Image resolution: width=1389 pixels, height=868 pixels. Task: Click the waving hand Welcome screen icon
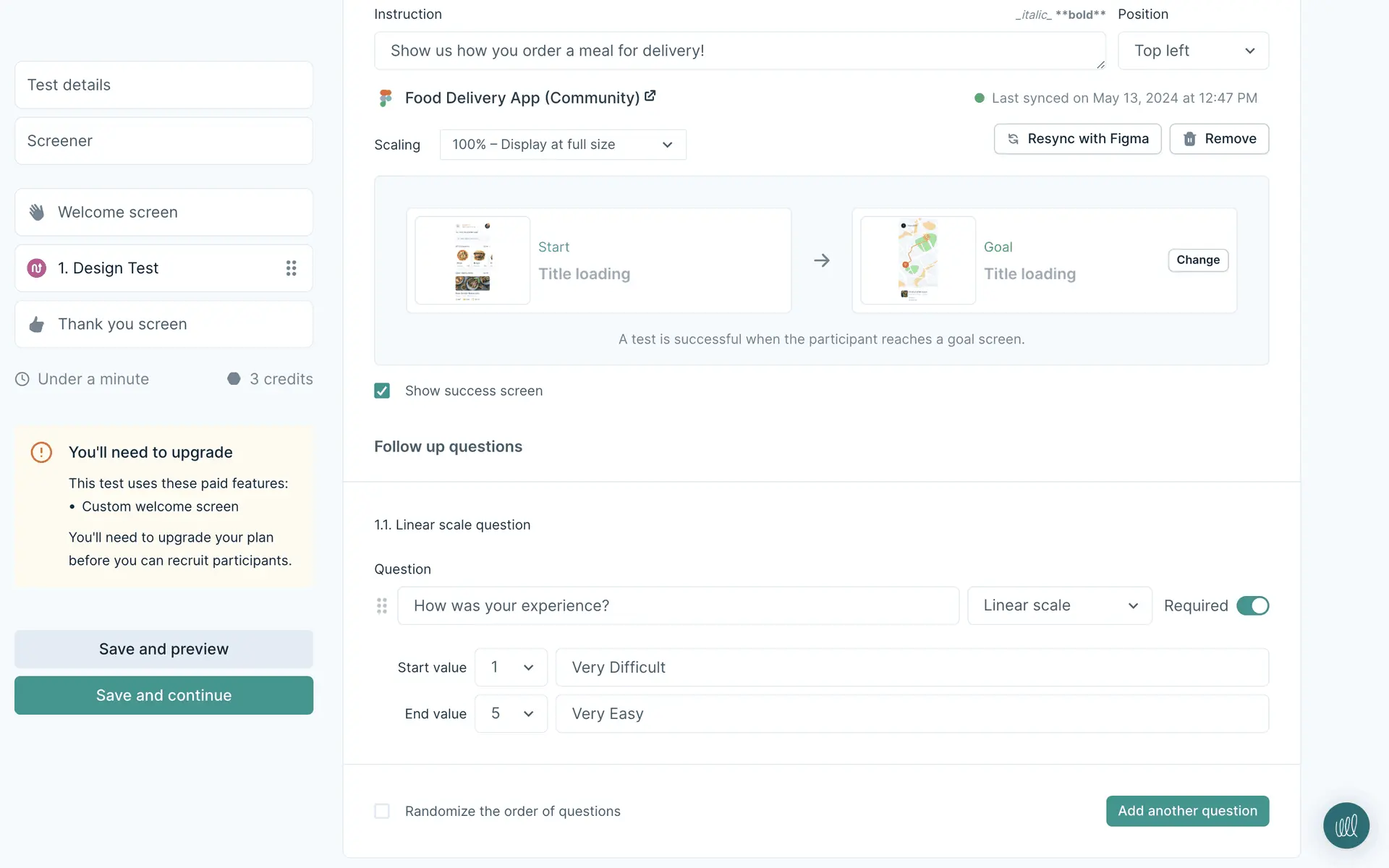point(37,212)
